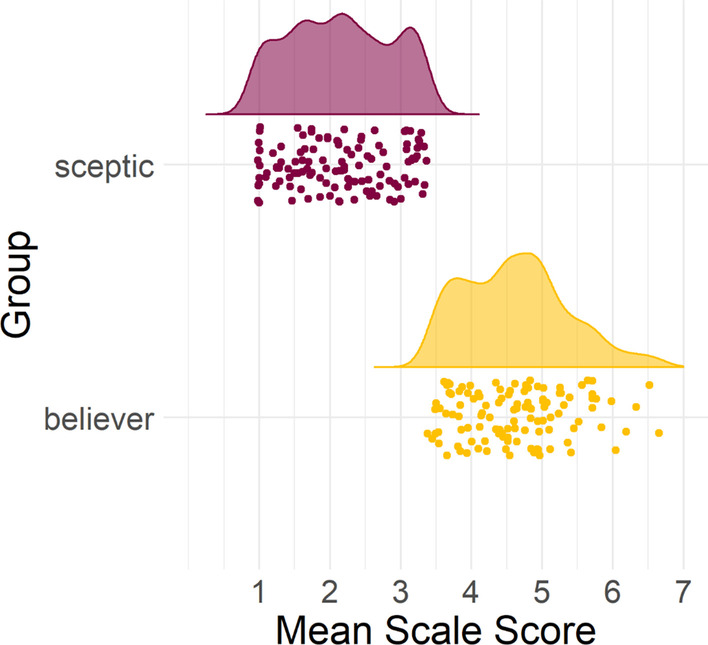Click the highest peak of believer density
This screenshot has width=708, height=645.
coord(526,254)
